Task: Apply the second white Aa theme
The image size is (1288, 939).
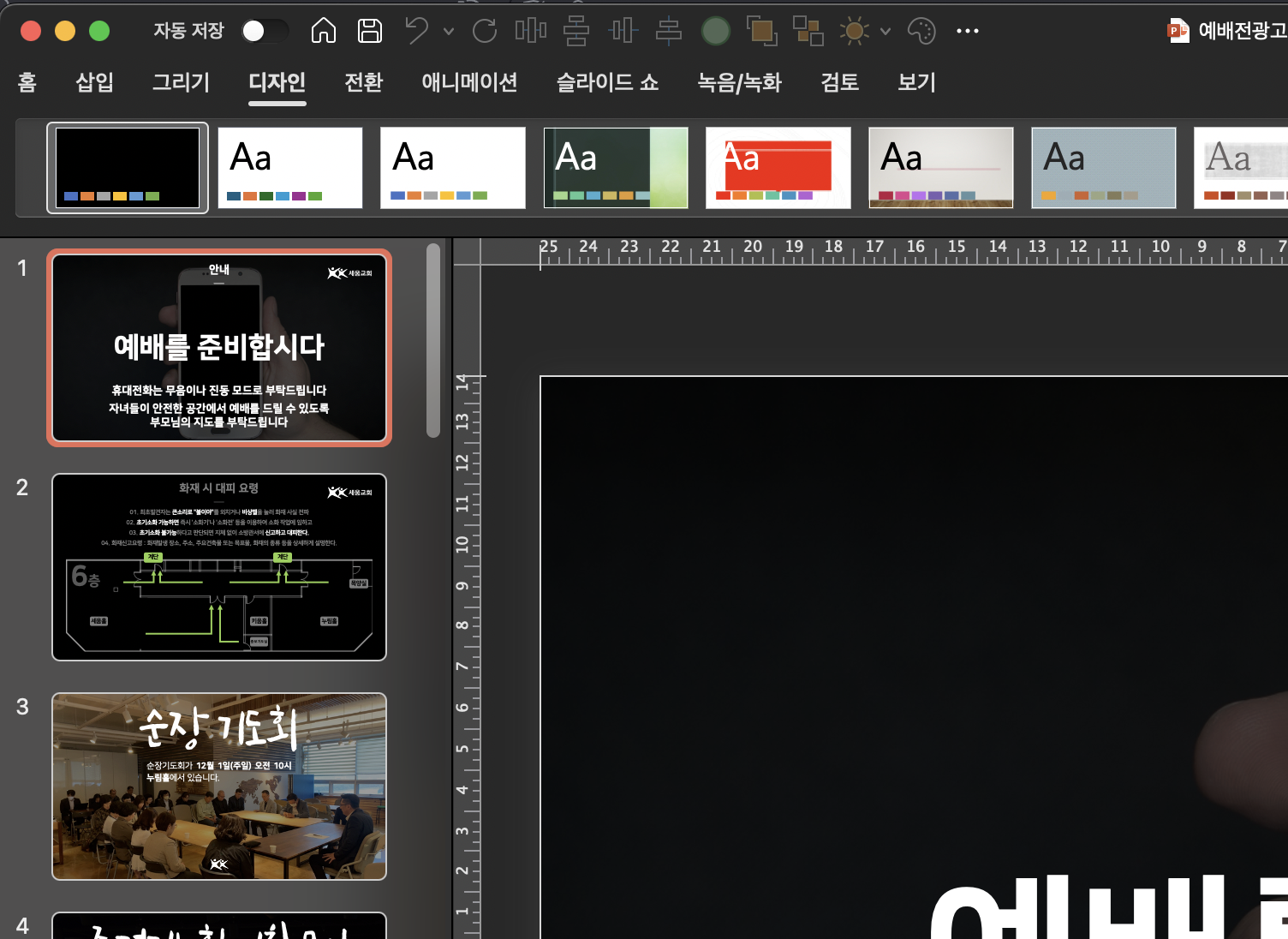Action: pyautogui.click(x=290, y=168)
